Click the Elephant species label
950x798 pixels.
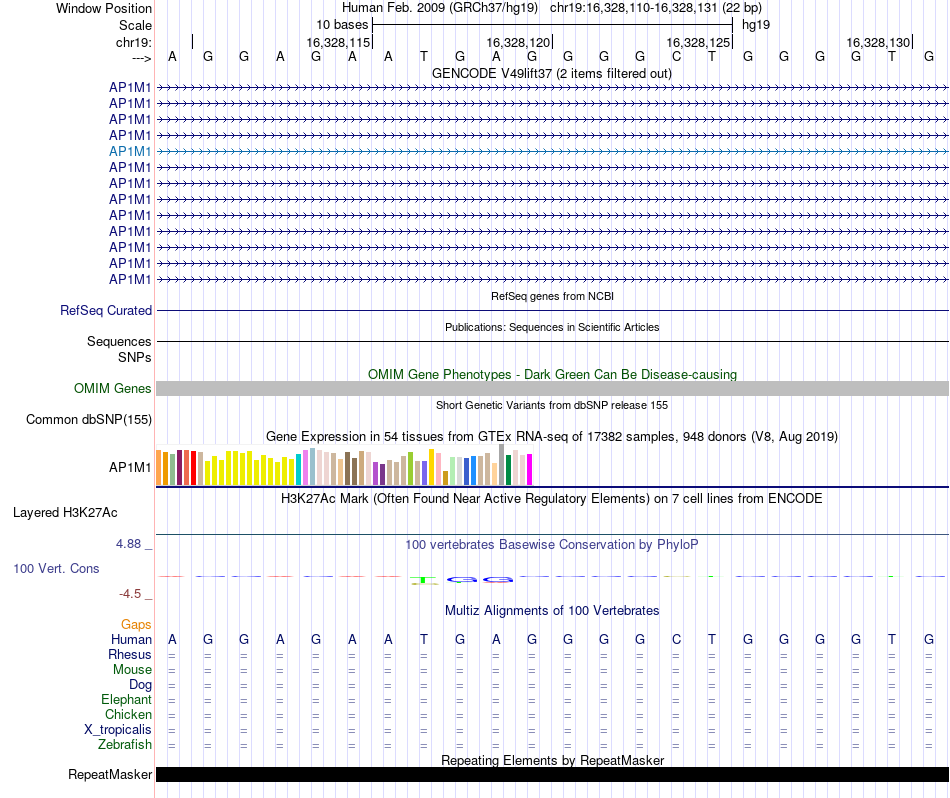click(126, 700)
